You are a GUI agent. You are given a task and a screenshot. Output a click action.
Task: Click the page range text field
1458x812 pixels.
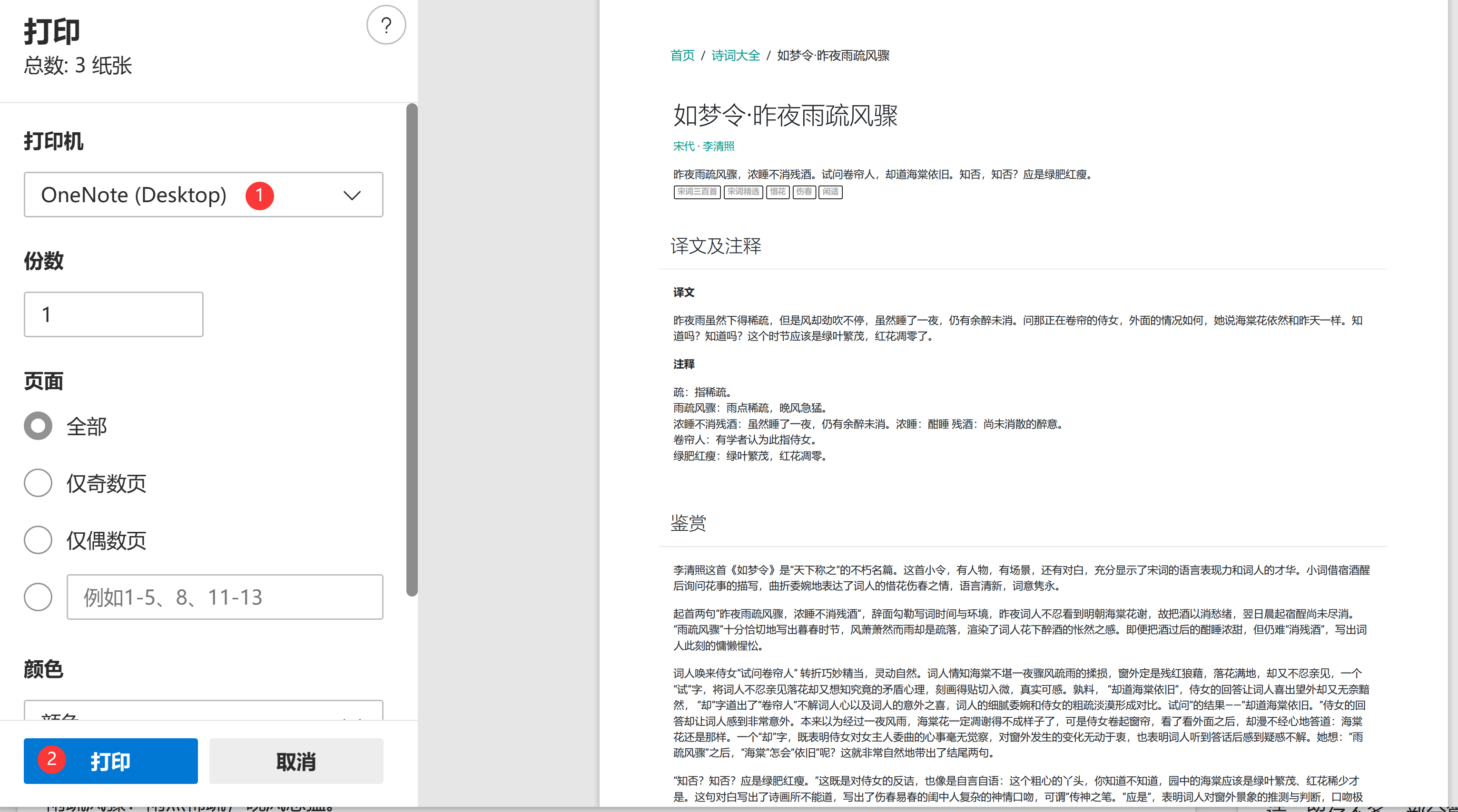225,597
